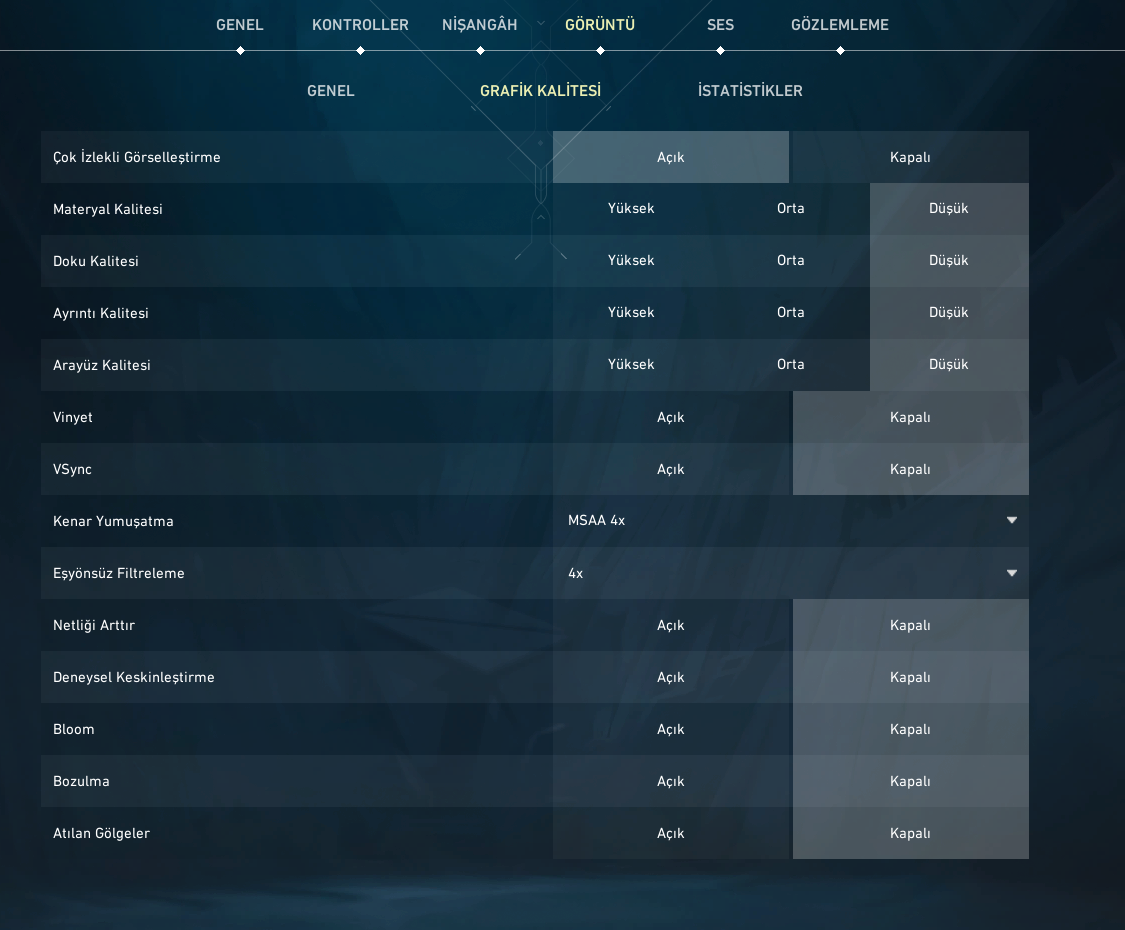This screenshot has width=1125, height=930.
Task: Click the Materyal Kalitesi setting label
Action: click(x=108, y=210)
